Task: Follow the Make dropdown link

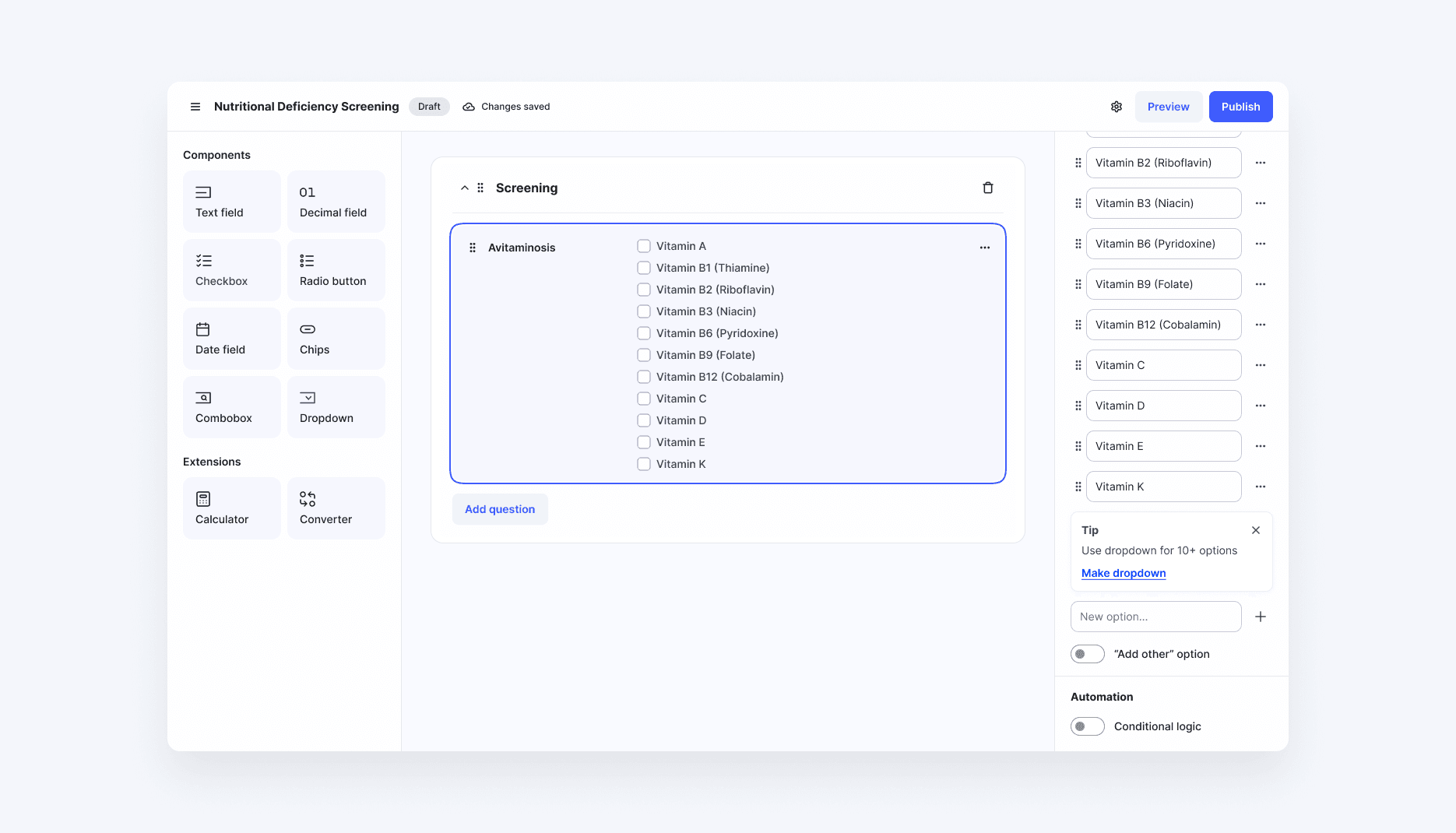Action: tap(1124, 573)
